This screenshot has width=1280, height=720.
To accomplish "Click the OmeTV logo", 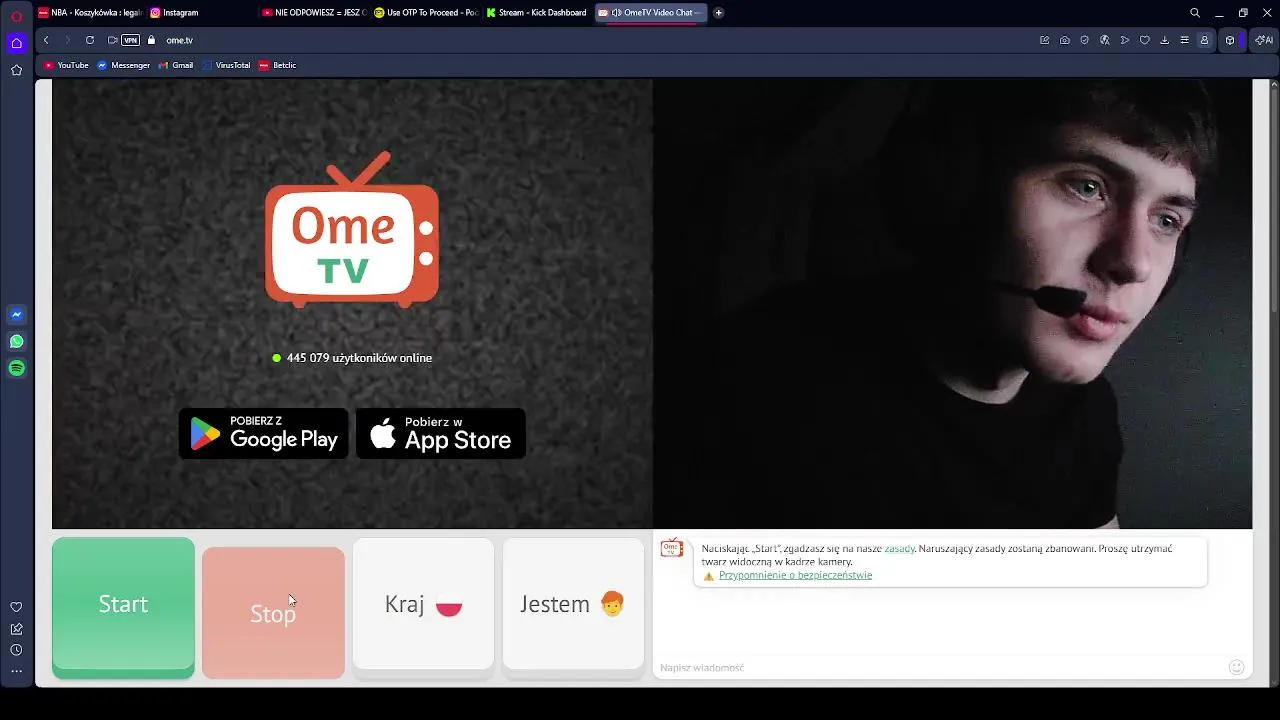I will (352, 230).
